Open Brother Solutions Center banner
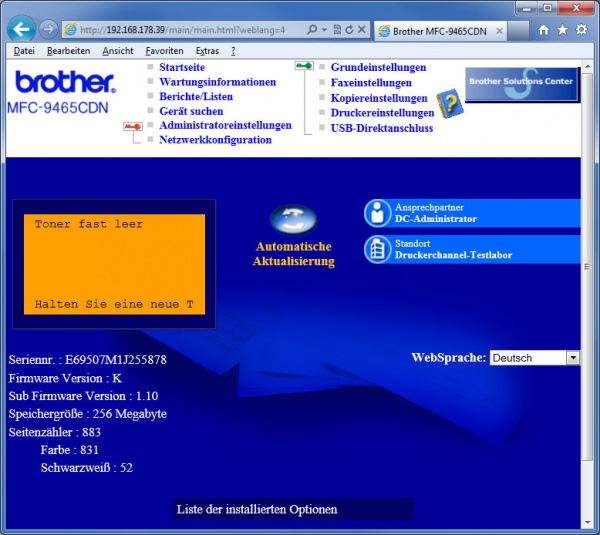This screenshot has height=535, width=600. [522, 83]
